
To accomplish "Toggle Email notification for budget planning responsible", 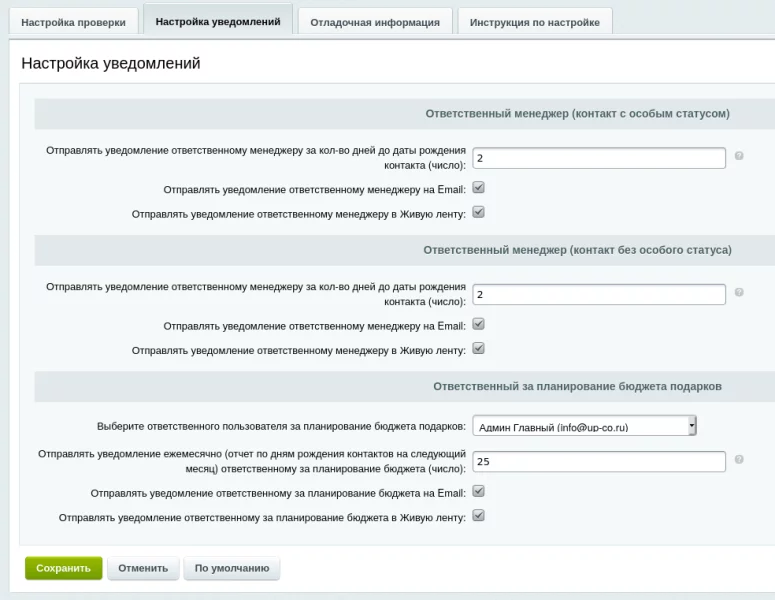I will click(x=478, y=491).
